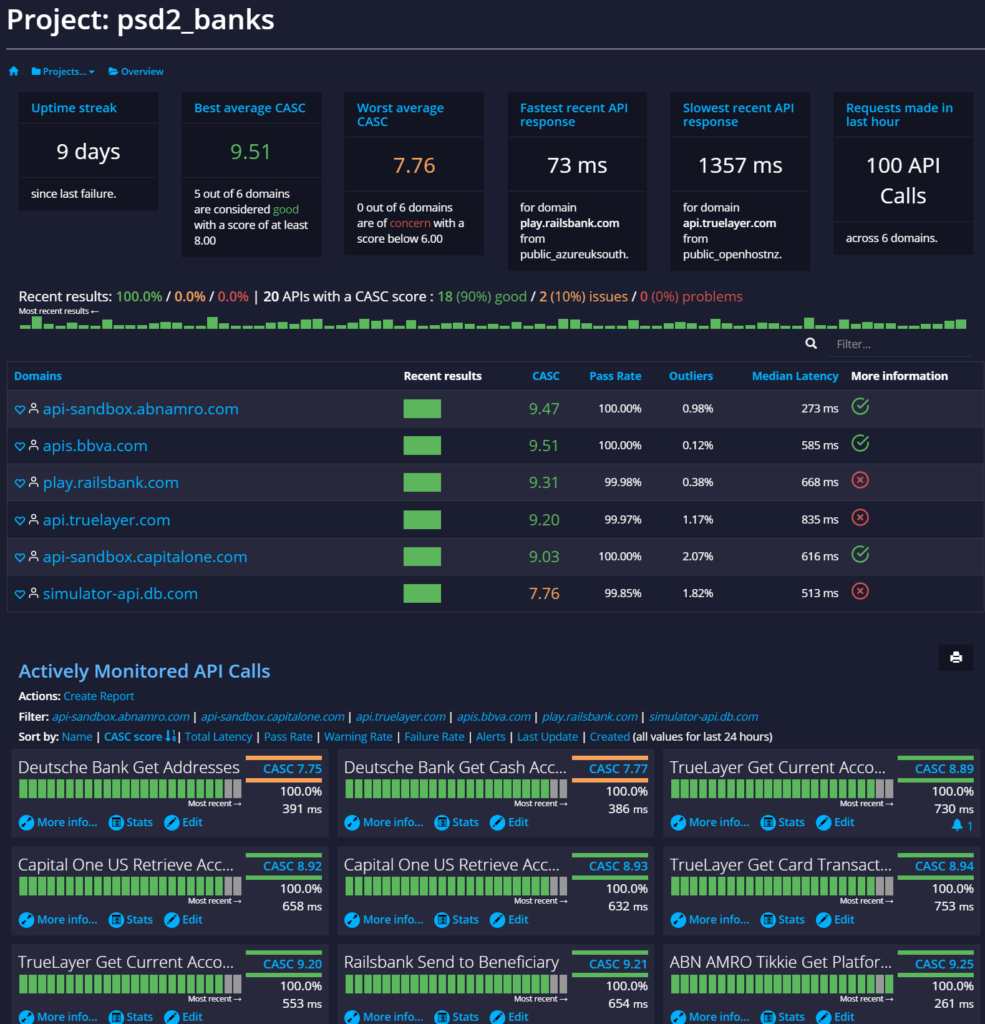This screenshot has height=1024, width=985.
Task: Open More info for Deutsche Bank Get Addresses
Action: coord(58,823)
